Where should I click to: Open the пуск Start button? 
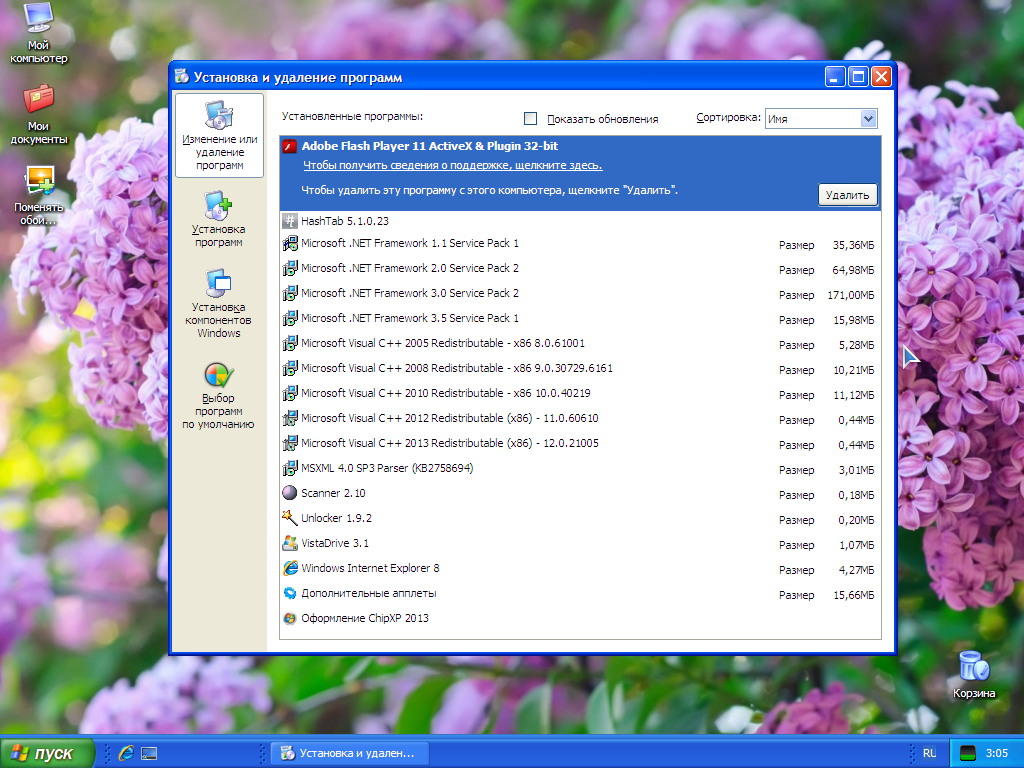coord(47,753)
